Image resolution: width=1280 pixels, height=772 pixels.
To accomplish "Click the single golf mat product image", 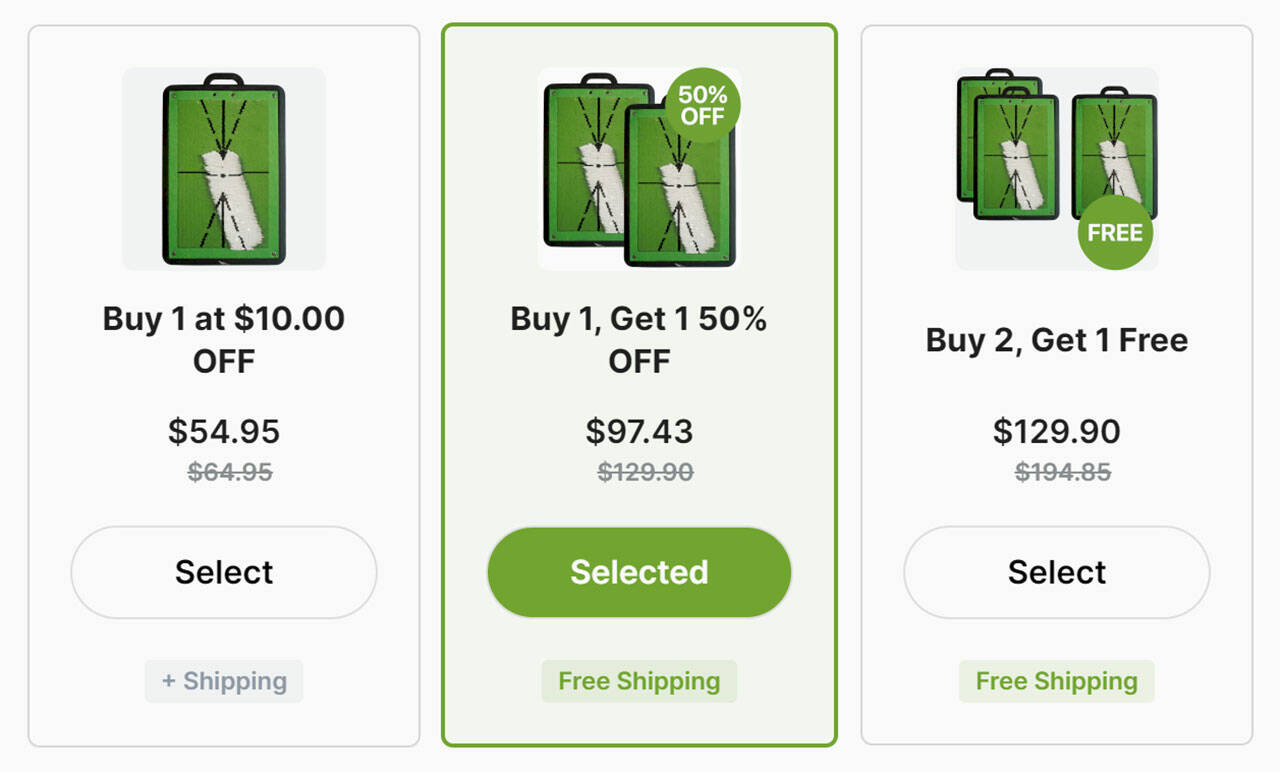I will click(x=224, y=168).
